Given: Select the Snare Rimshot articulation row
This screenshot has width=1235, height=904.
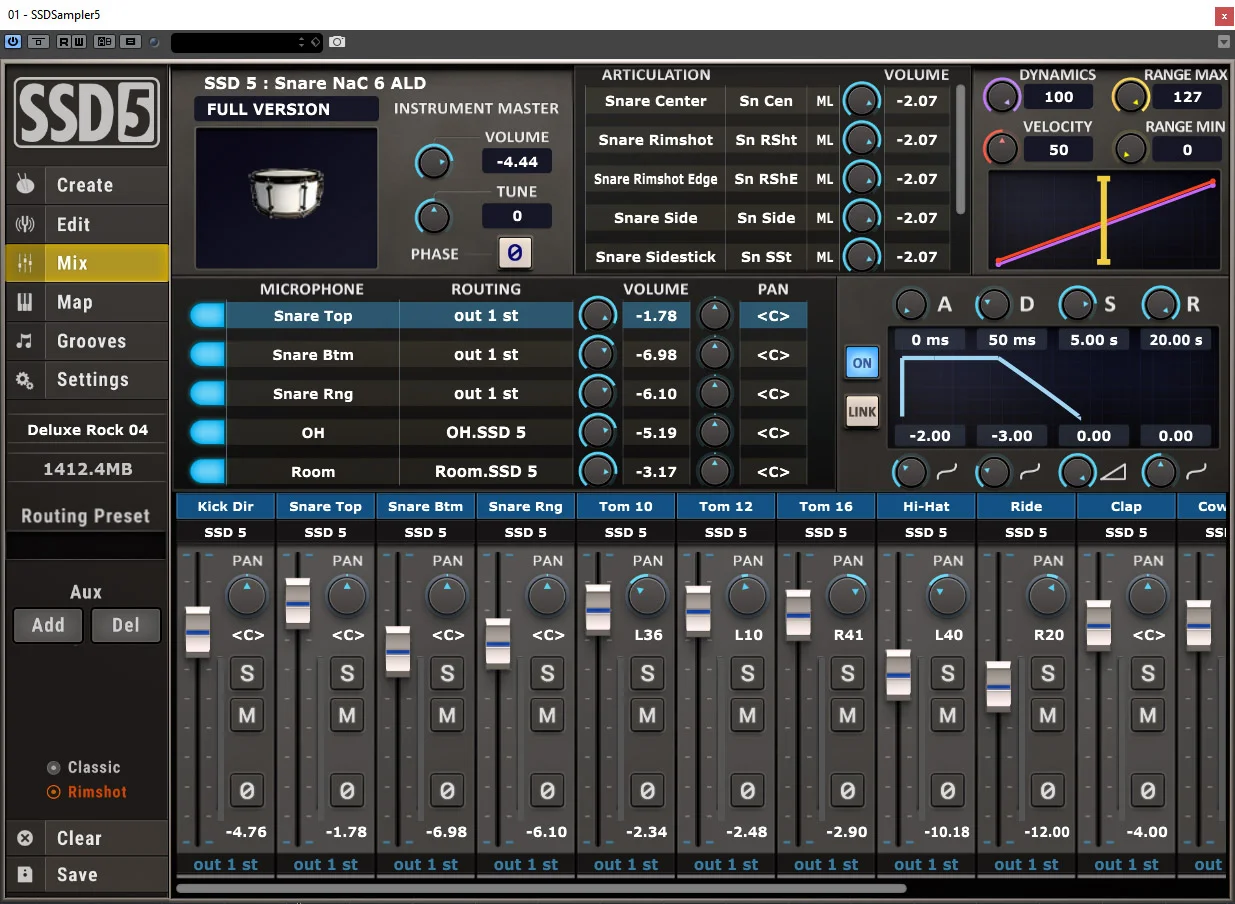Looking at the screenshot, I should pos(656,140).
